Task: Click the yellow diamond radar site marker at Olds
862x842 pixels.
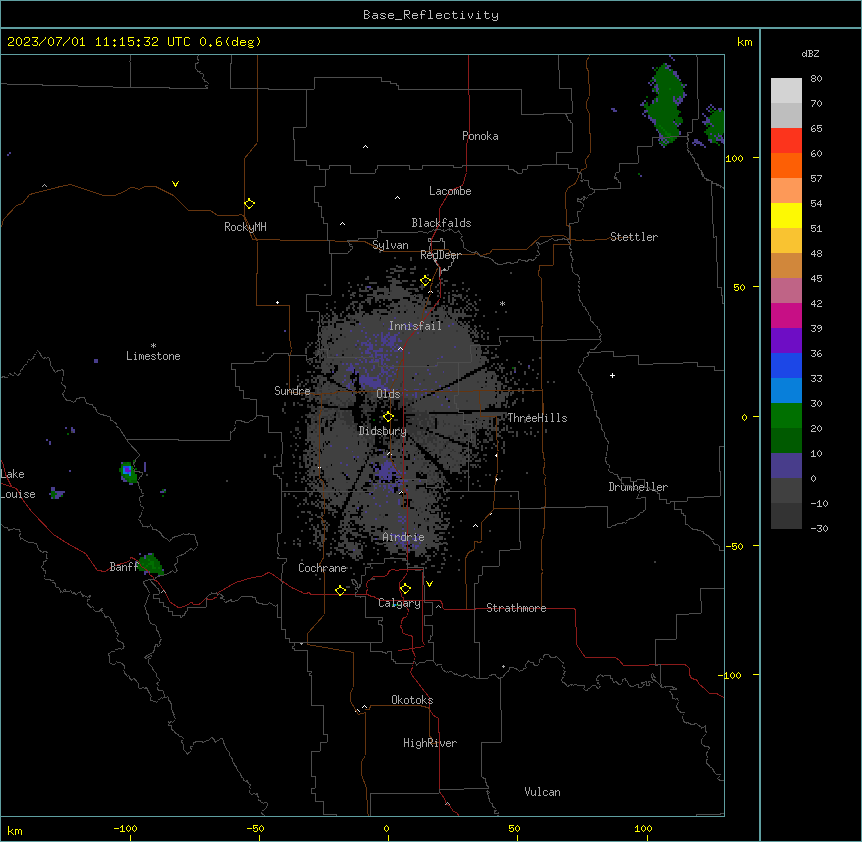Action: 388,417
